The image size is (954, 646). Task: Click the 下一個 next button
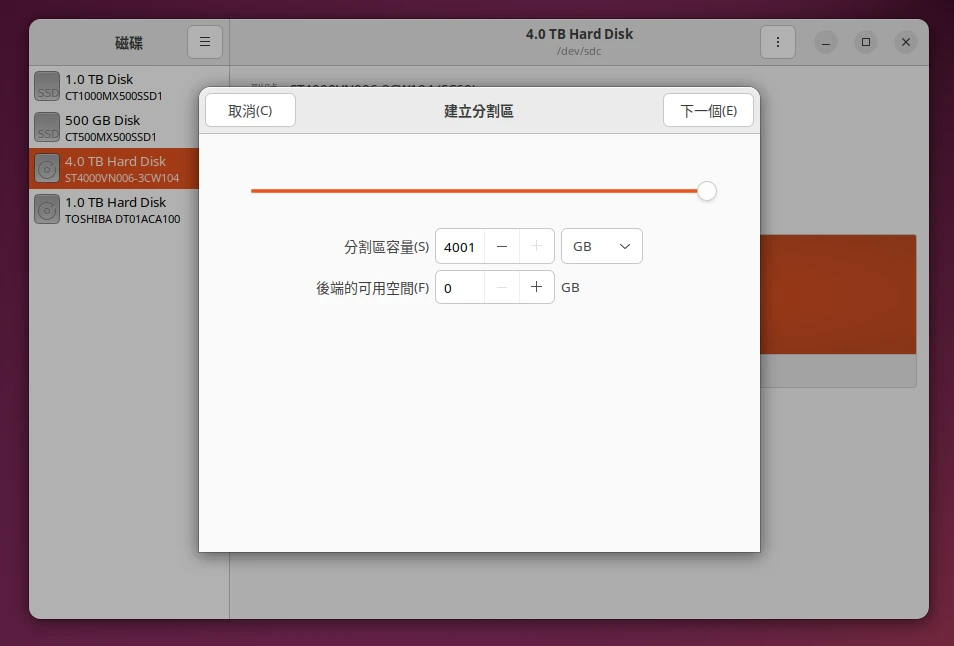[x=708, y=110]
